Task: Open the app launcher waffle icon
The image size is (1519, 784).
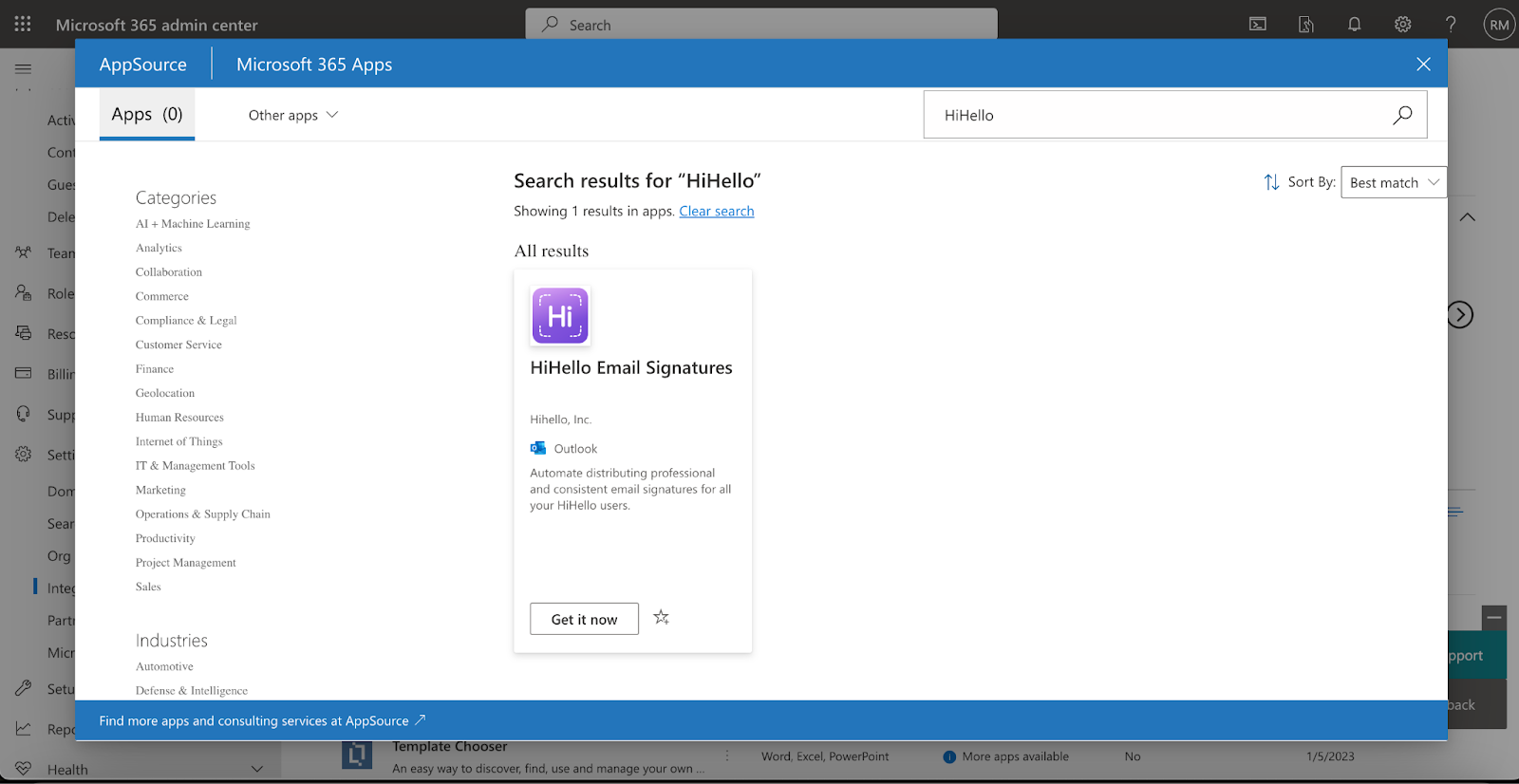Action: click(23, 24)
